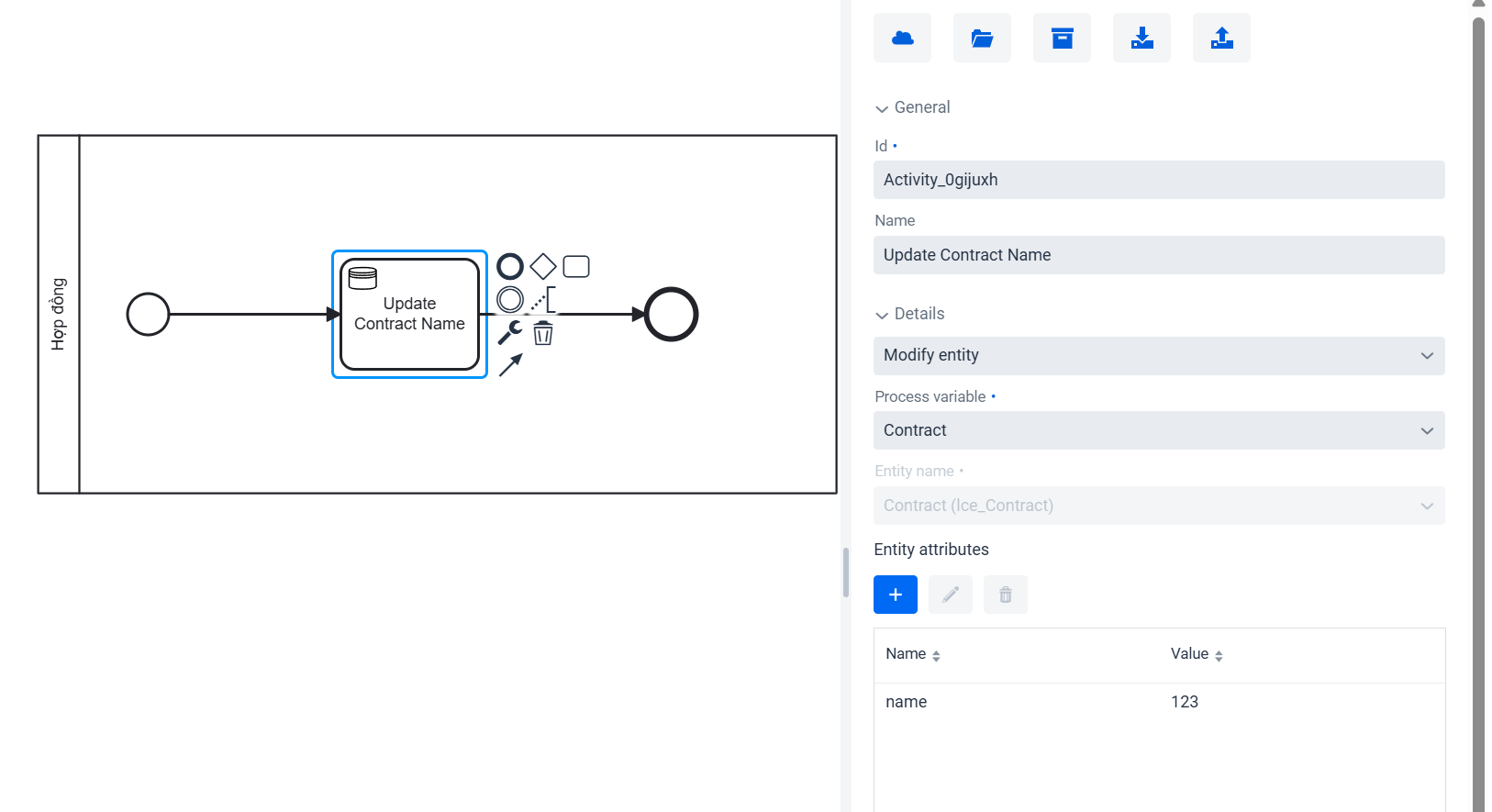
Task: Click the properties panel vertical scrollbar
Action: click(x=1478, y=413)
